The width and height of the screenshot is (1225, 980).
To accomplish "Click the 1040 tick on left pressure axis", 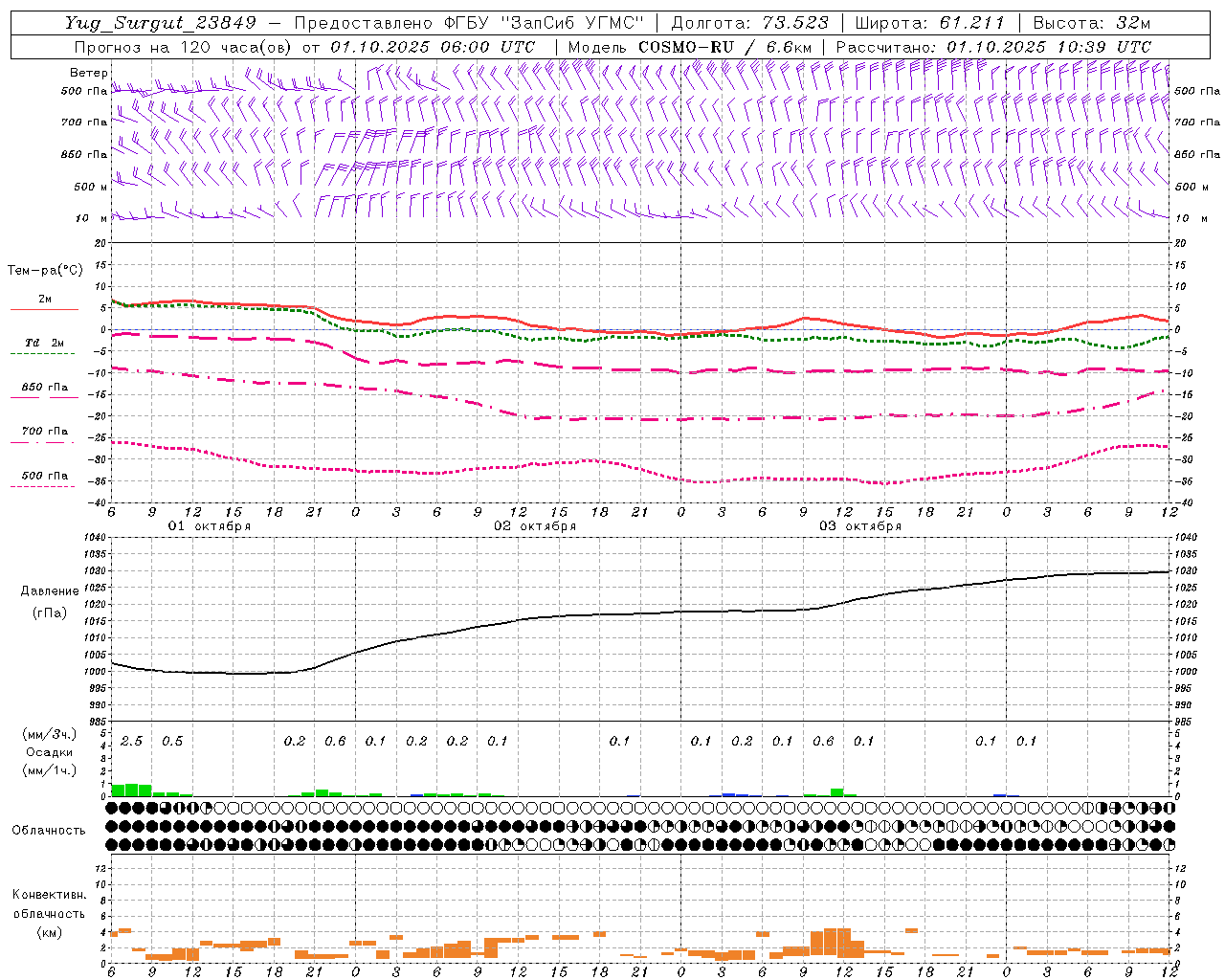I will [96, 538].
